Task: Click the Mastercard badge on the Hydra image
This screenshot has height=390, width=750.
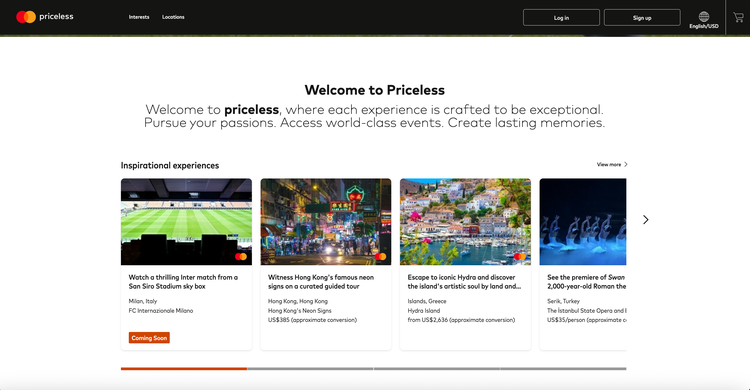Action: [x=520, y=256]
